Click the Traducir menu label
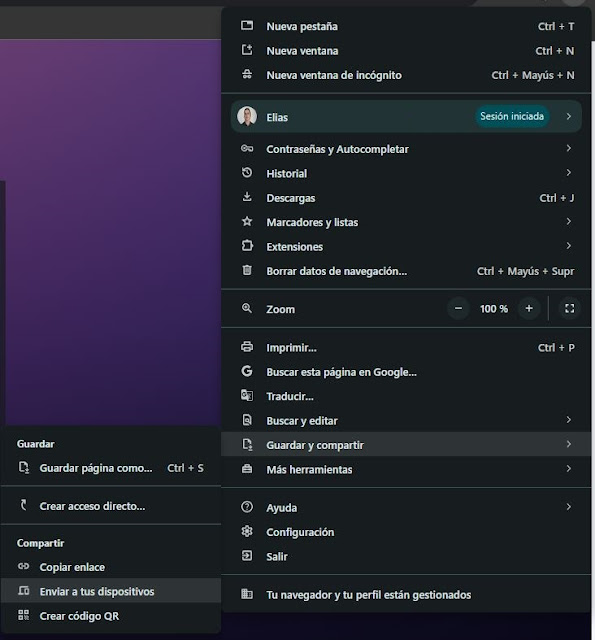The image size is (595, 640). (290, 396)
